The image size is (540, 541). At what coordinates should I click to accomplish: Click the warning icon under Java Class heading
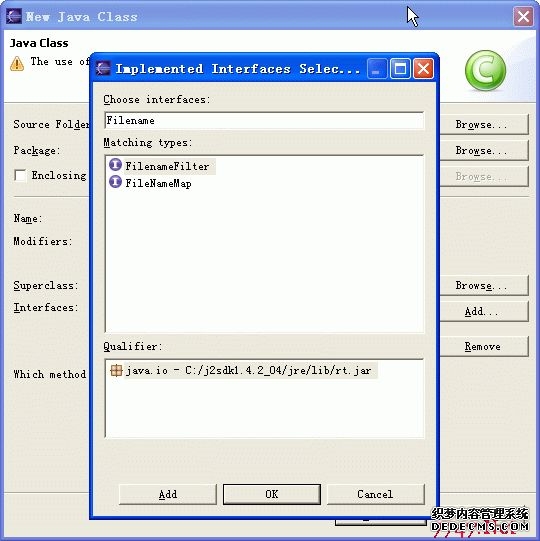pyautogui.click(x=17, y=63)
